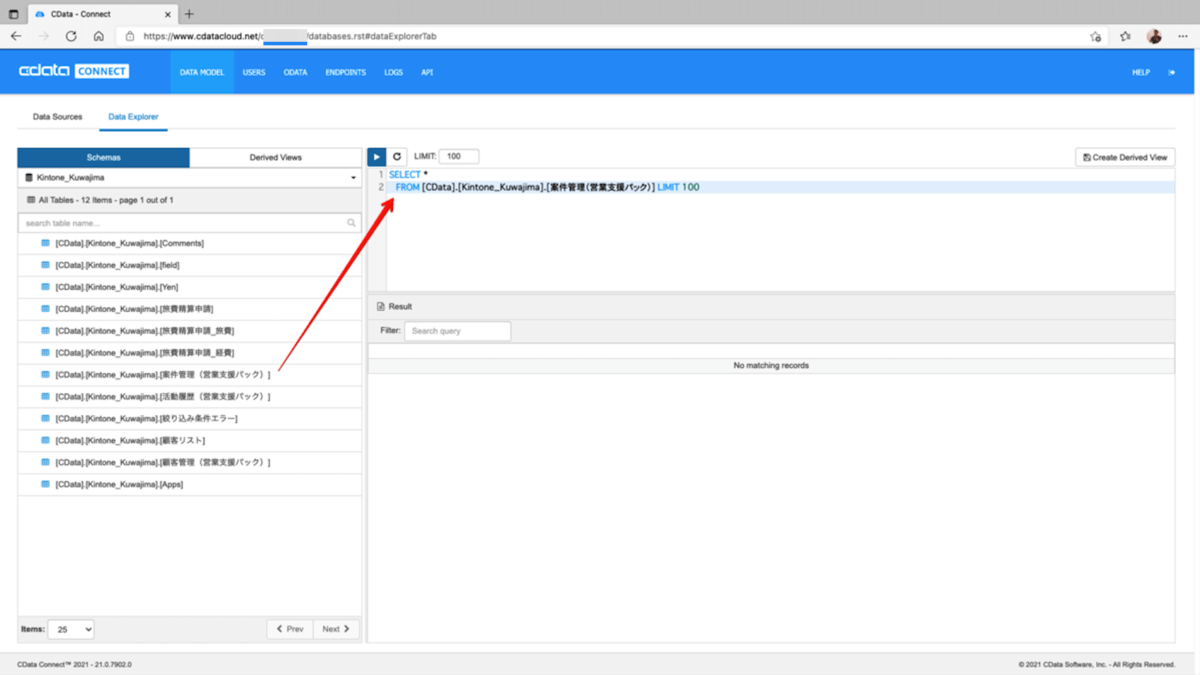Click table icon for [活動履歴（営業支援パック）] row
Image resolution: width=1200 pixels, height=675 pixels.
click(x=45, y=397)
